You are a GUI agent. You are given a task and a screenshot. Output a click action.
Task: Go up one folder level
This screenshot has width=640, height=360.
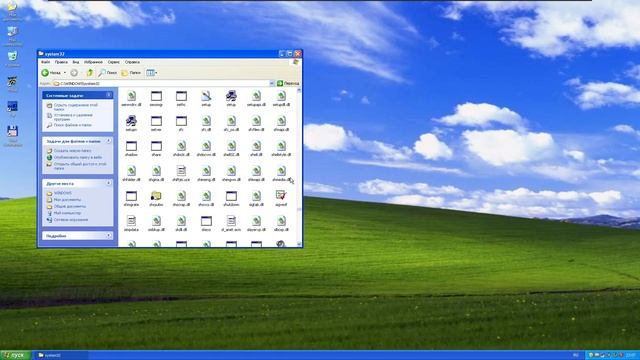tap(89, 73)
